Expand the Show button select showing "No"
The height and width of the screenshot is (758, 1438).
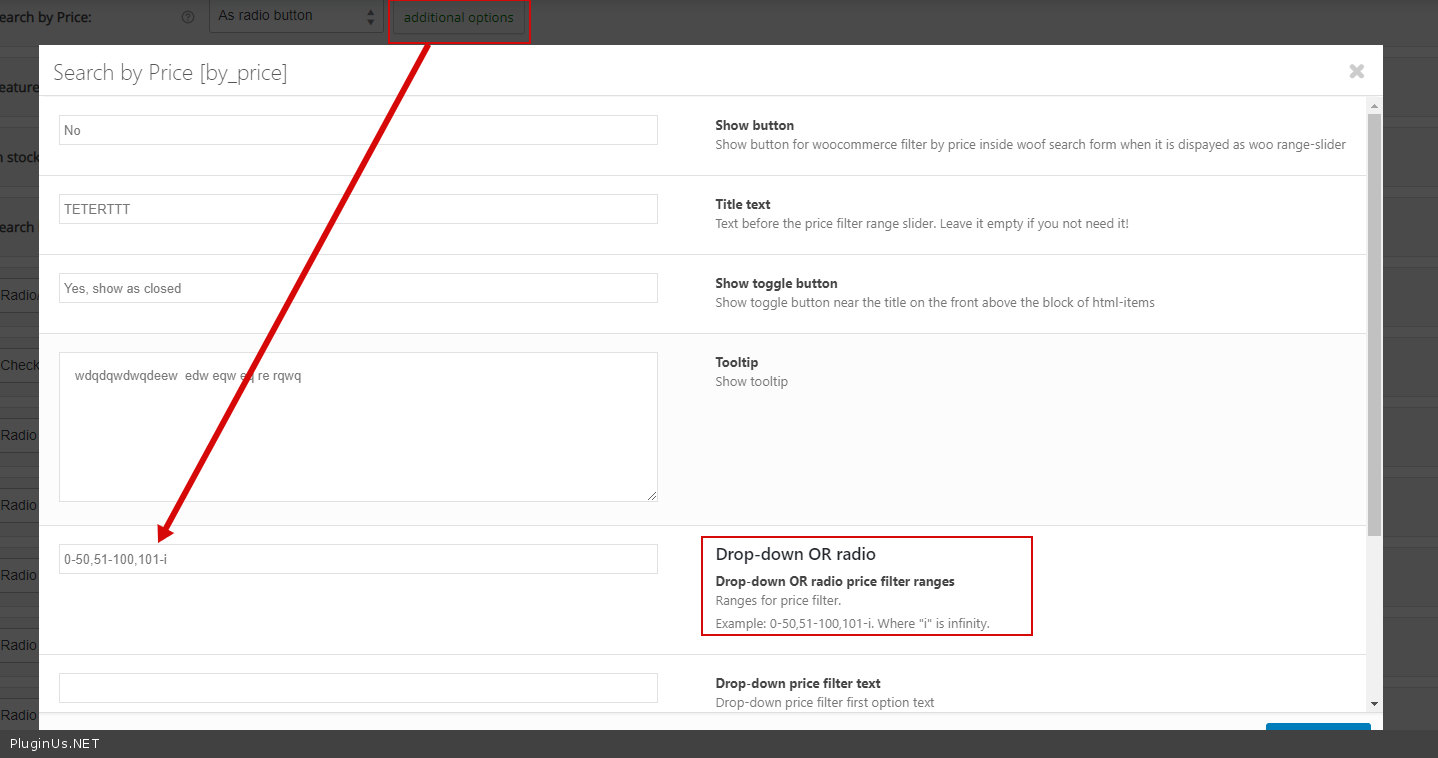(358, 130)
